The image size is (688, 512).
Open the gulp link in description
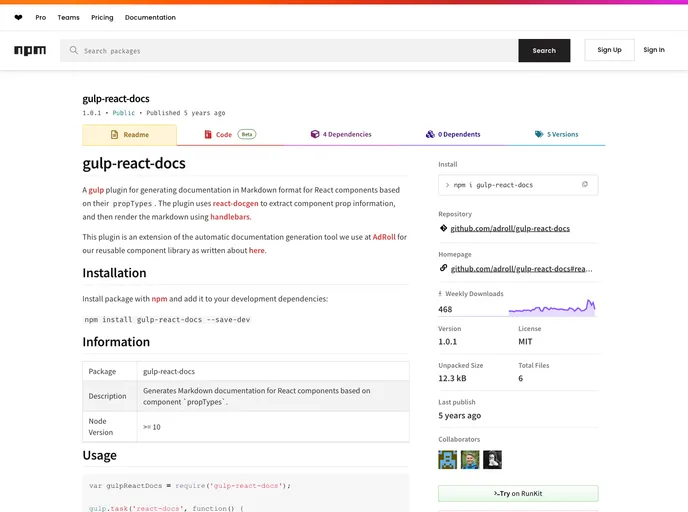(x=96, y=190)
